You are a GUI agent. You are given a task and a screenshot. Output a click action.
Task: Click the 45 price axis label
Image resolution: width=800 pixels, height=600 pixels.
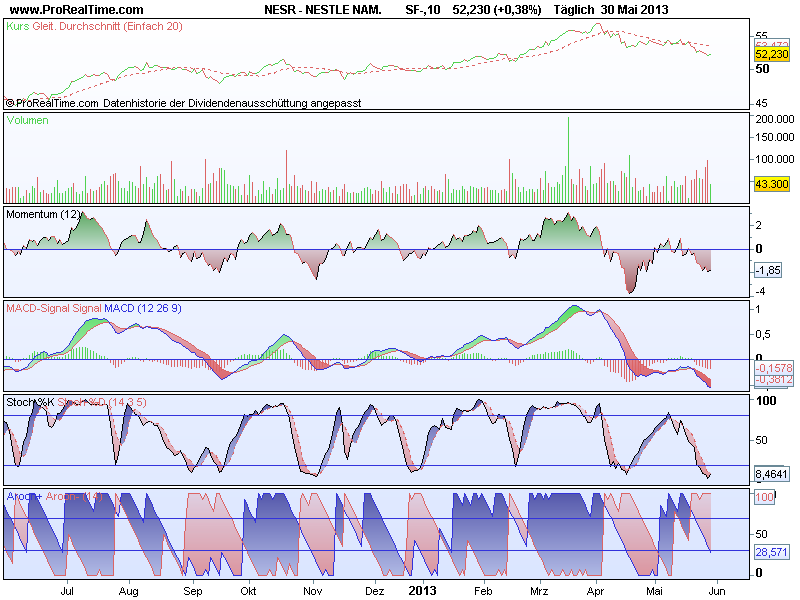coord(761,103)
